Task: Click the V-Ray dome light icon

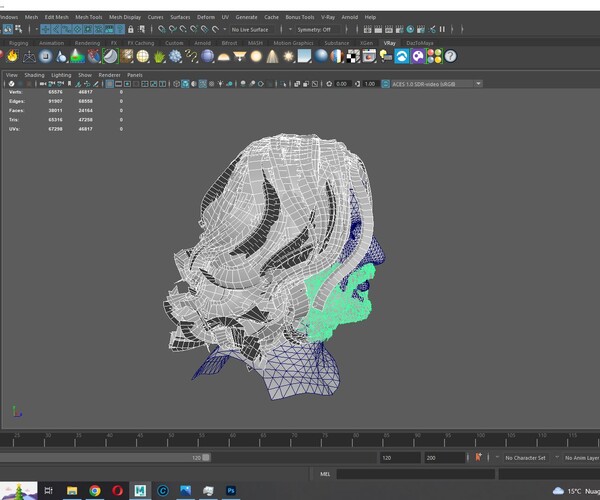Action: 224,57
